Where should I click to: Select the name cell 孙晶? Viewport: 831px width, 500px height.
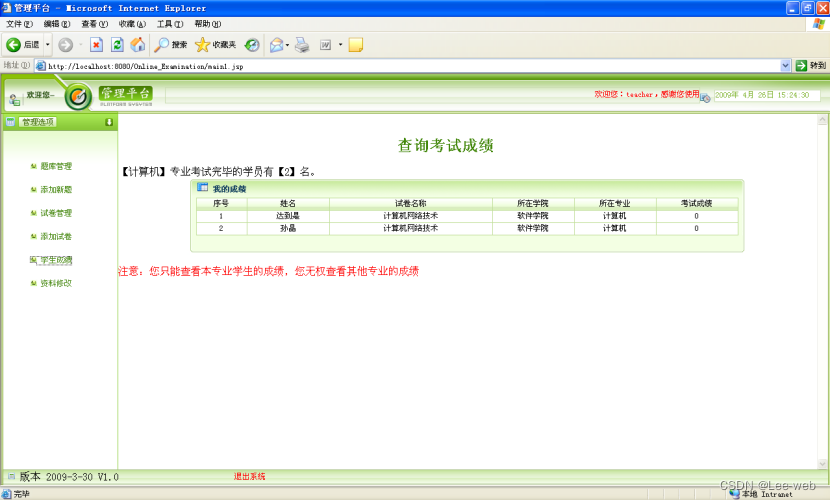(288, 228)
